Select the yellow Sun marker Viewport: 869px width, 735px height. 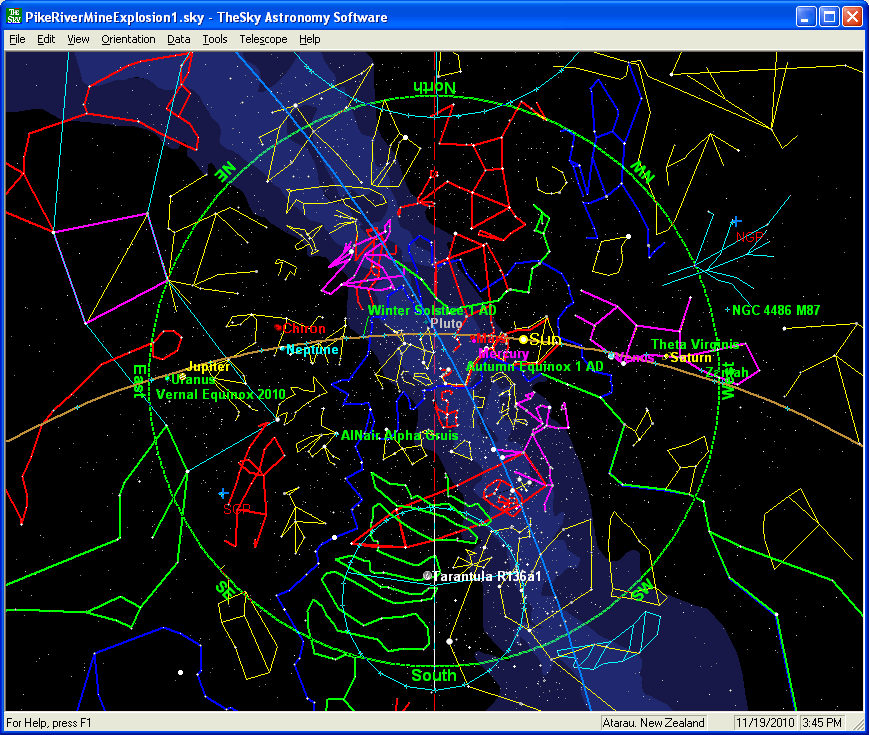[x=523, y=340]
